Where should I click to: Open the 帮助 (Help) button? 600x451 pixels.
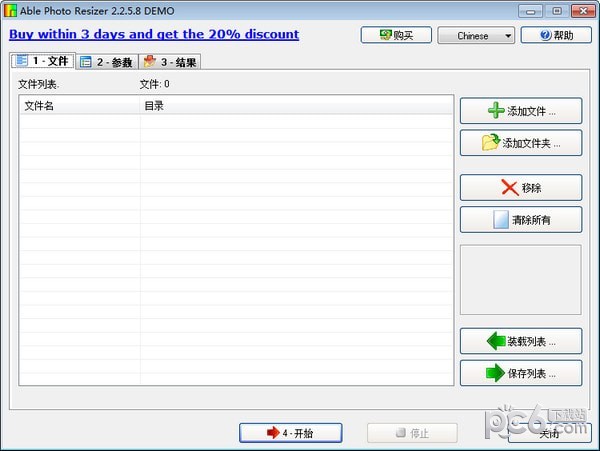[x=556, y=35]
